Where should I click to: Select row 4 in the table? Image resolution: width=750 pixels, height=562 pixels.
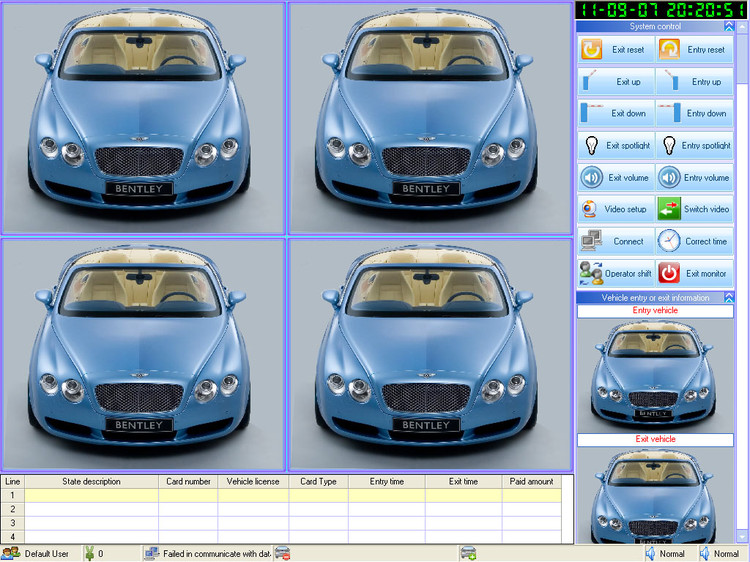tap(281, 537)
